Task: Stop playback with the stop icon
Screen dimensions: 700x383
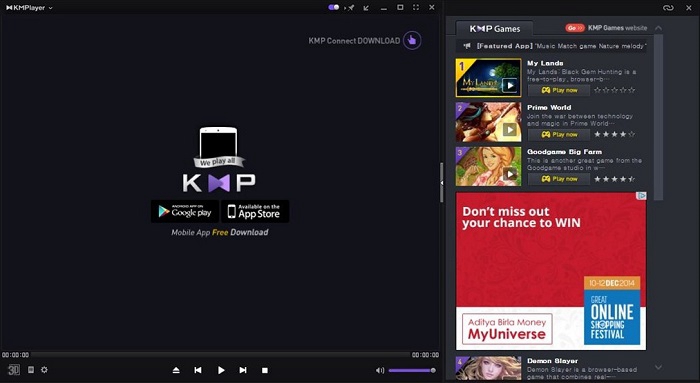Action: (265, 370)
